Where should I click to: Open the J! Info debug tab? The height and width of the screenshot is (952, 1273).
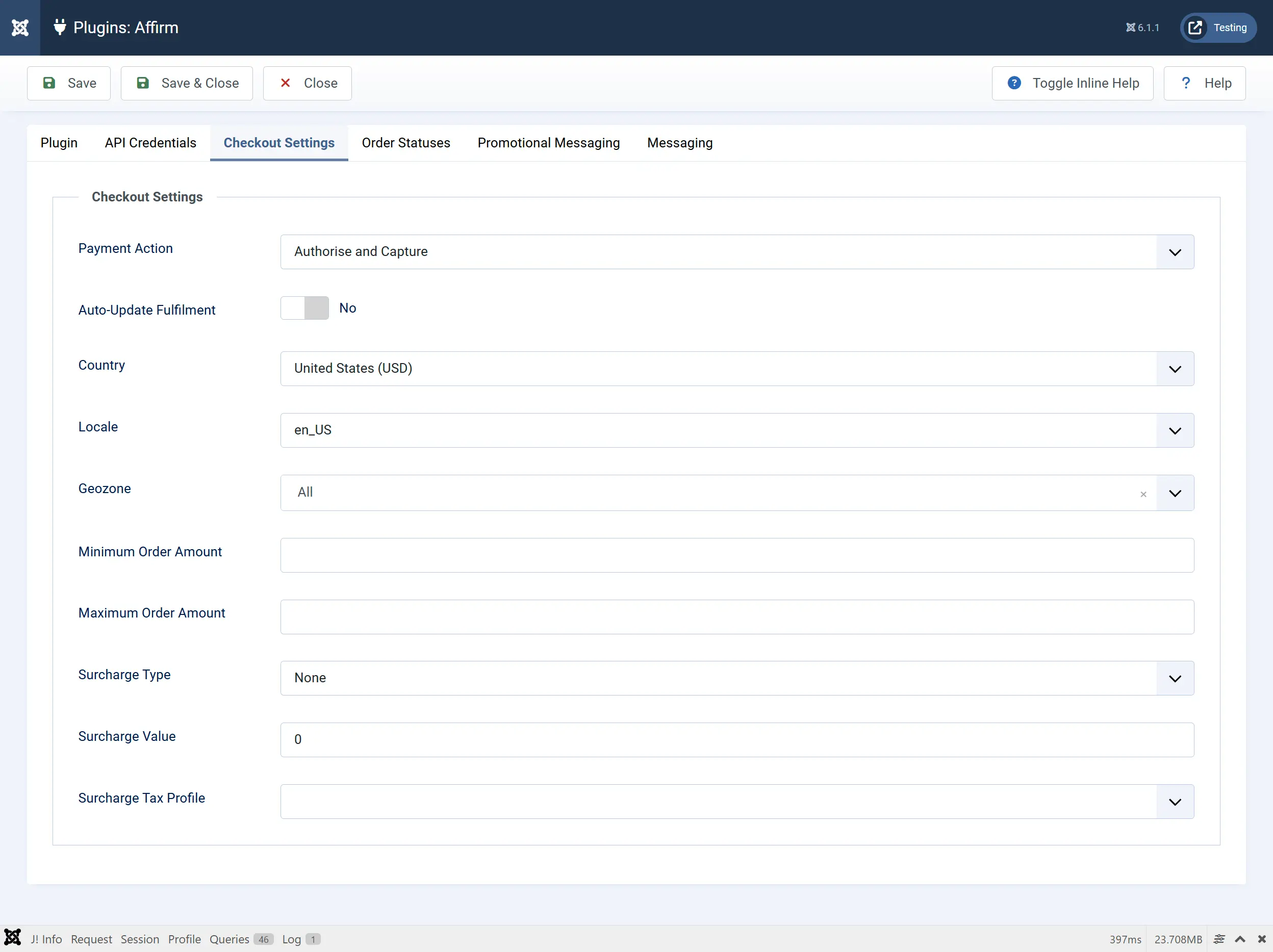pos(46,939)
